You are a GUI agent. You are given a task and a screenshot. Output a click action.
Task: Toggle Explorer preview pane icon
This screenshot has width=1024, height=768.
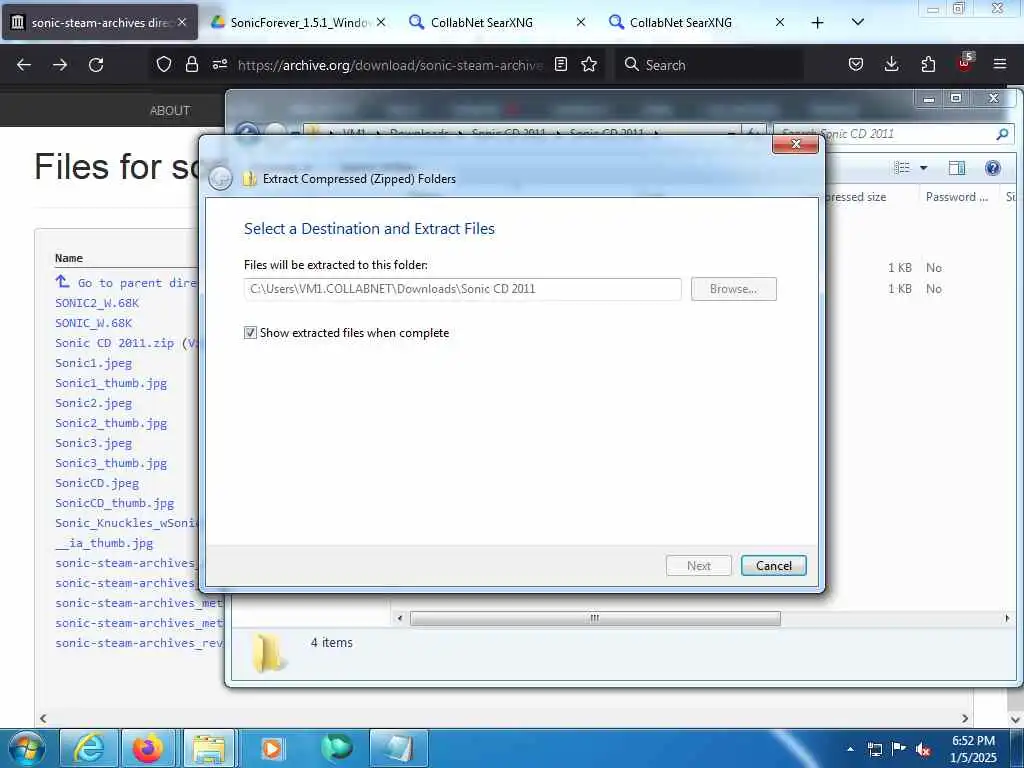click(957, 168)
